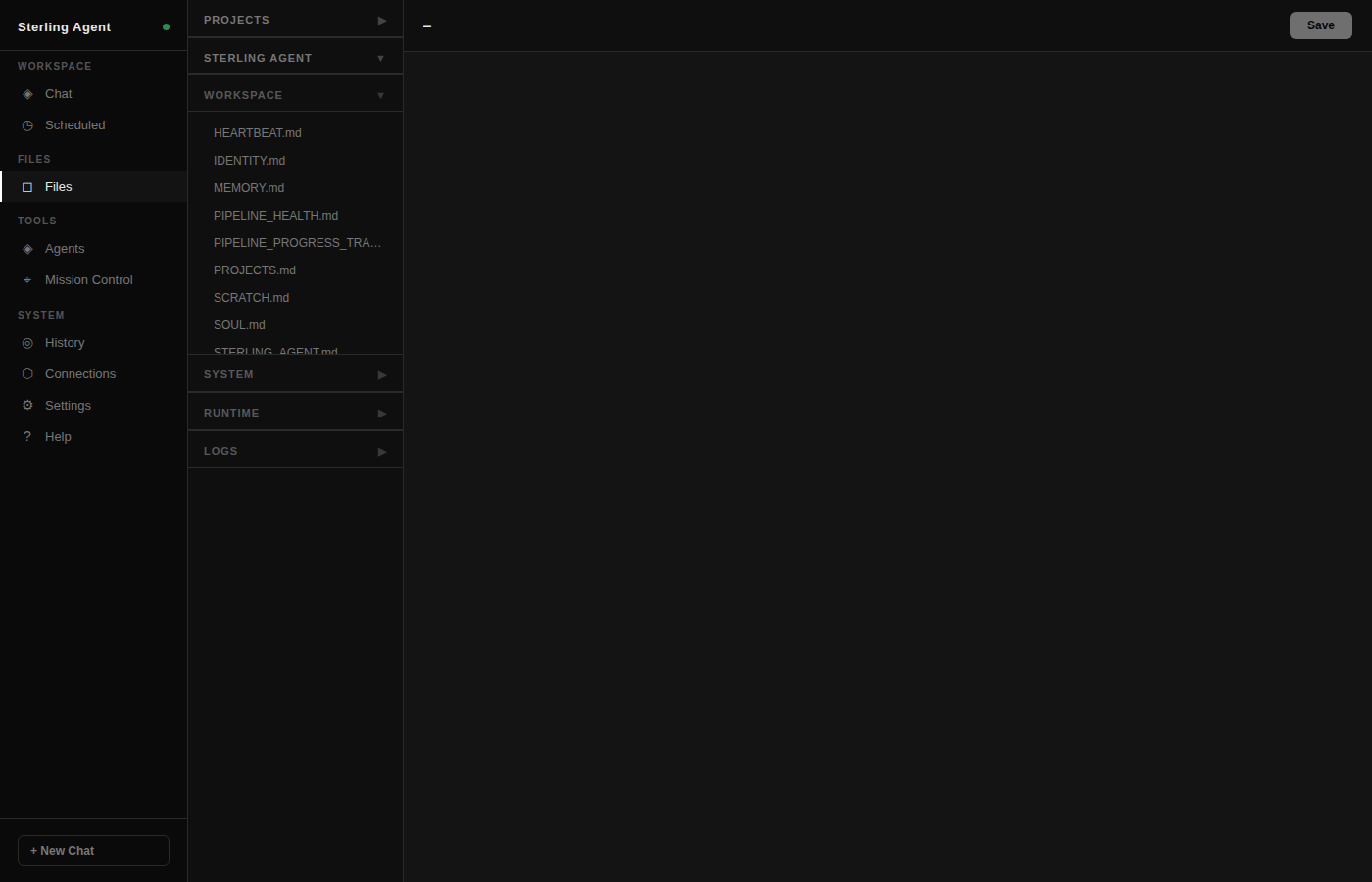The width and height of the screenshot is (1372, 882).
Task: Click the Files square icon
Action: point(27,187)
